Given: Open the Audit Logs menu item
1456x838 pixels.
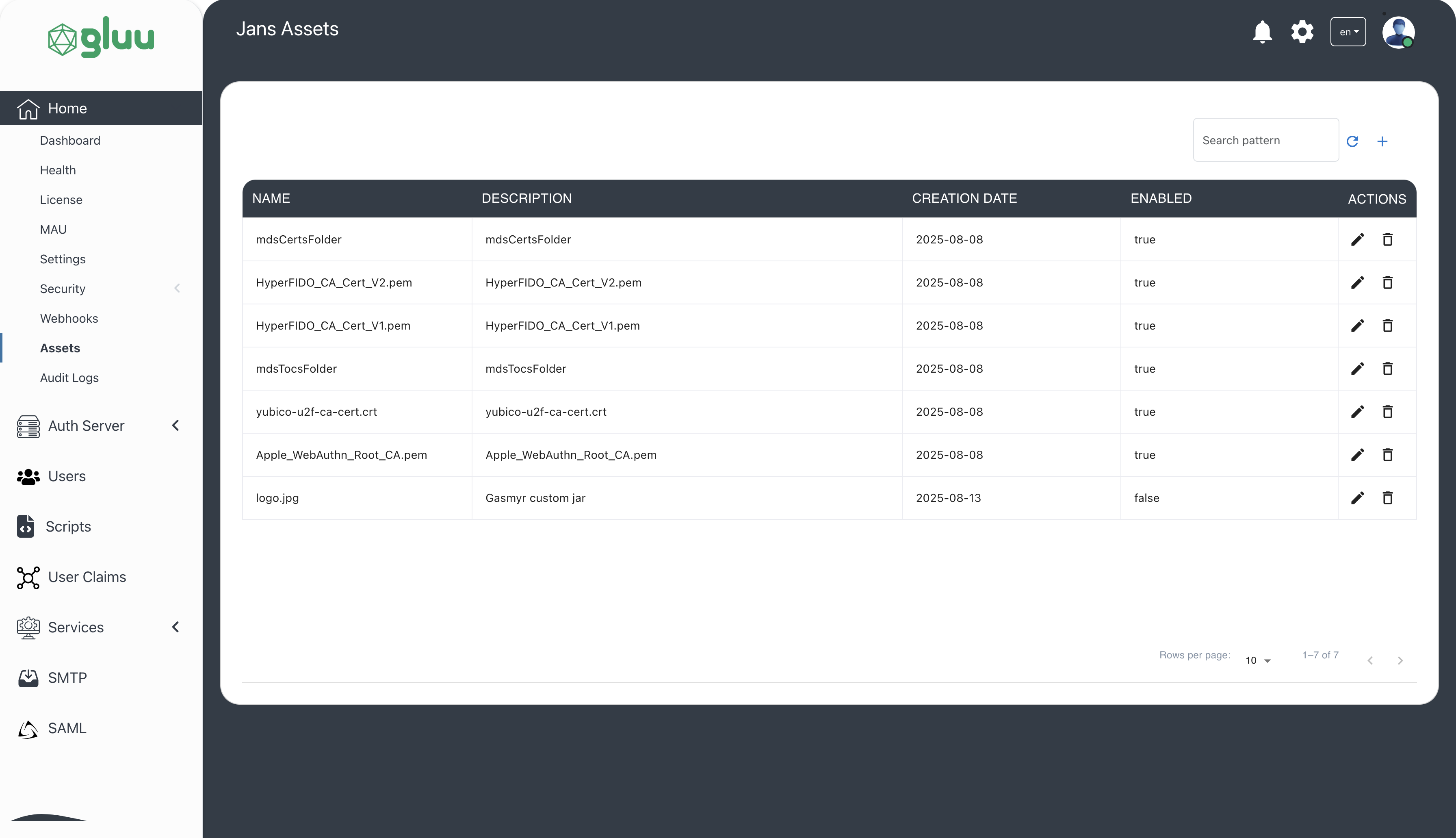Looking at the screenshot, I should point(69,378).
